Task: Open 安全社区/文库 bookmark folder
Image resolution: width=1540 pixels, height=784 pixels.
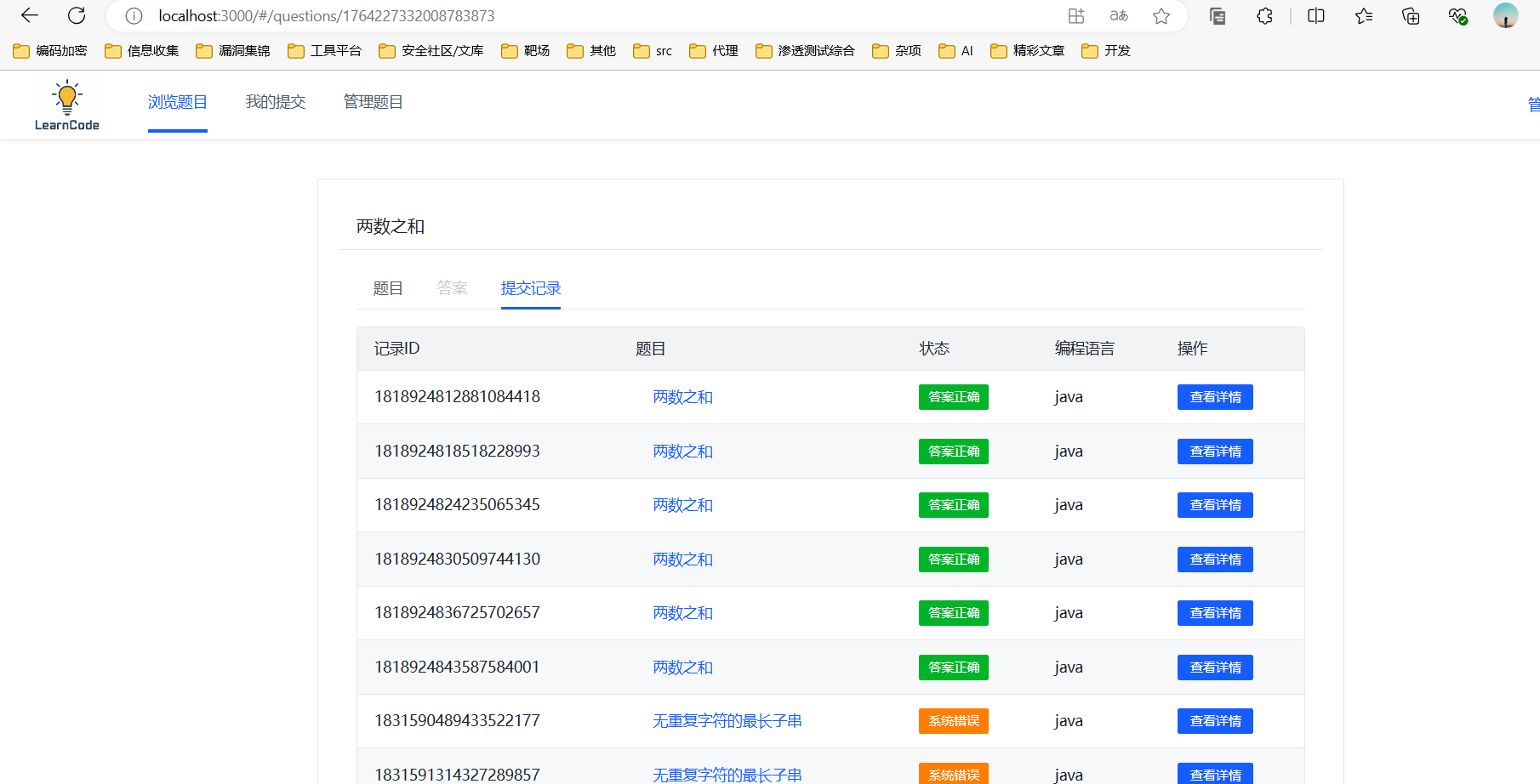Action: coord(431,51)
